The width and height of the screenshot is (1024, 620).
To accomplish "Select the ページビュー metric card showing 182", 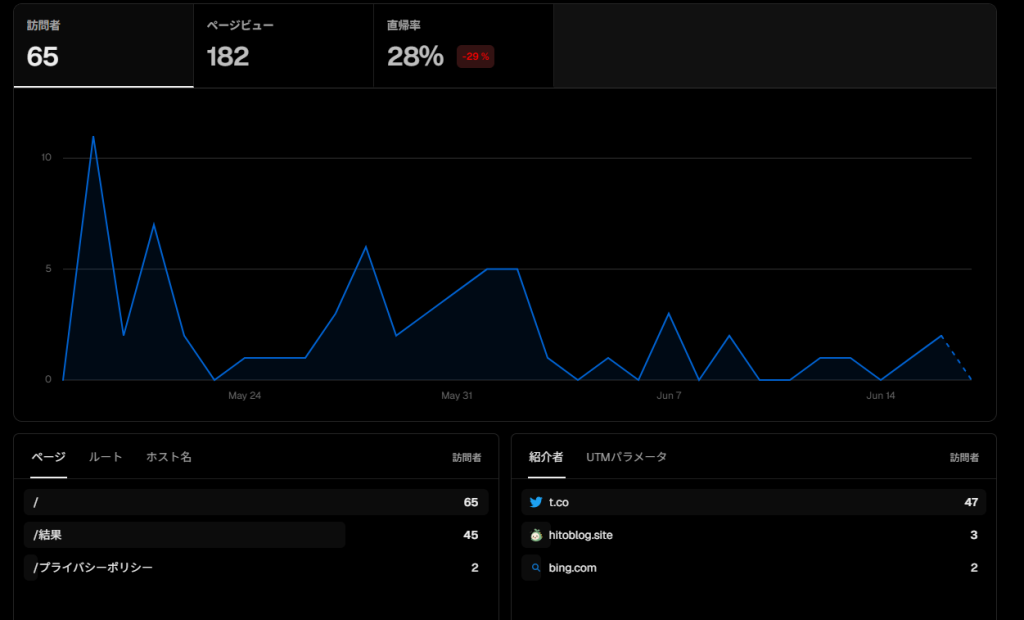I will tap(283, 46).
